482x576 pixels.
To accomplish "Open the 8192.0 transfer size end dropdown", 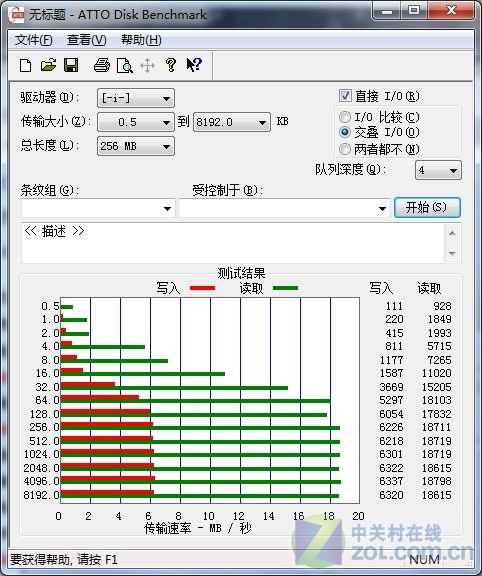I will 231,122.
